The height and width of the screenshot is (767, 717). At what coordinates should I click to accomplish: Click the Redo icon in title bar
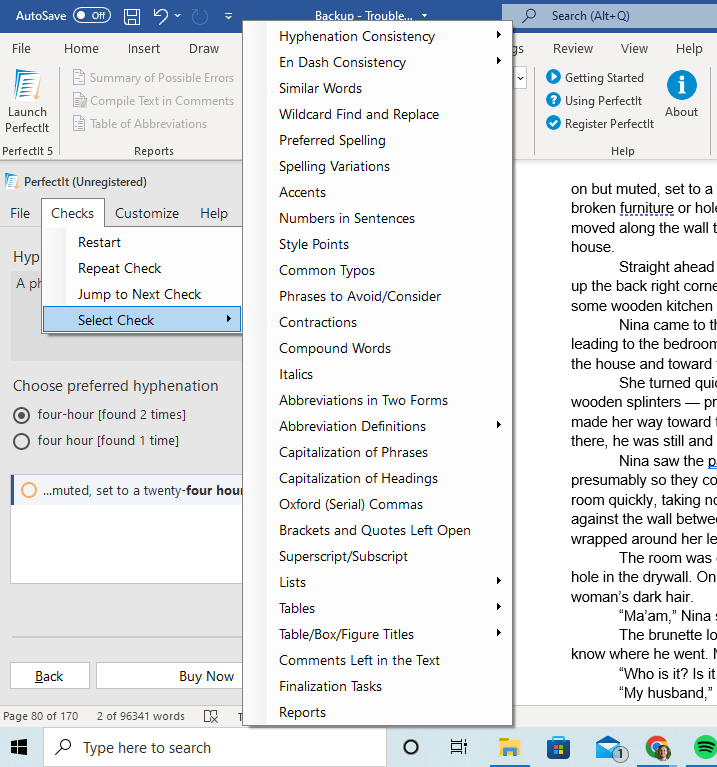[200, 16]
